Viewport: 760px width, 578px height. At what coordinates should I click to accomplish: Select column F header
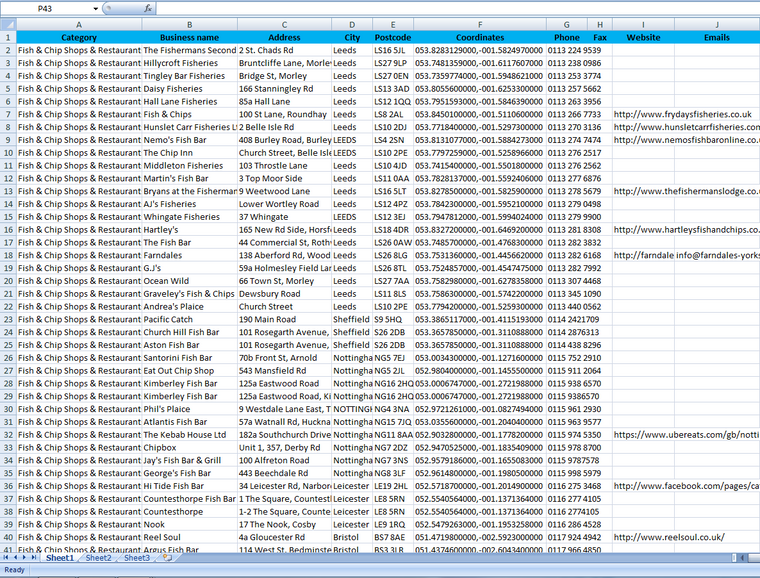coord(480,25)
